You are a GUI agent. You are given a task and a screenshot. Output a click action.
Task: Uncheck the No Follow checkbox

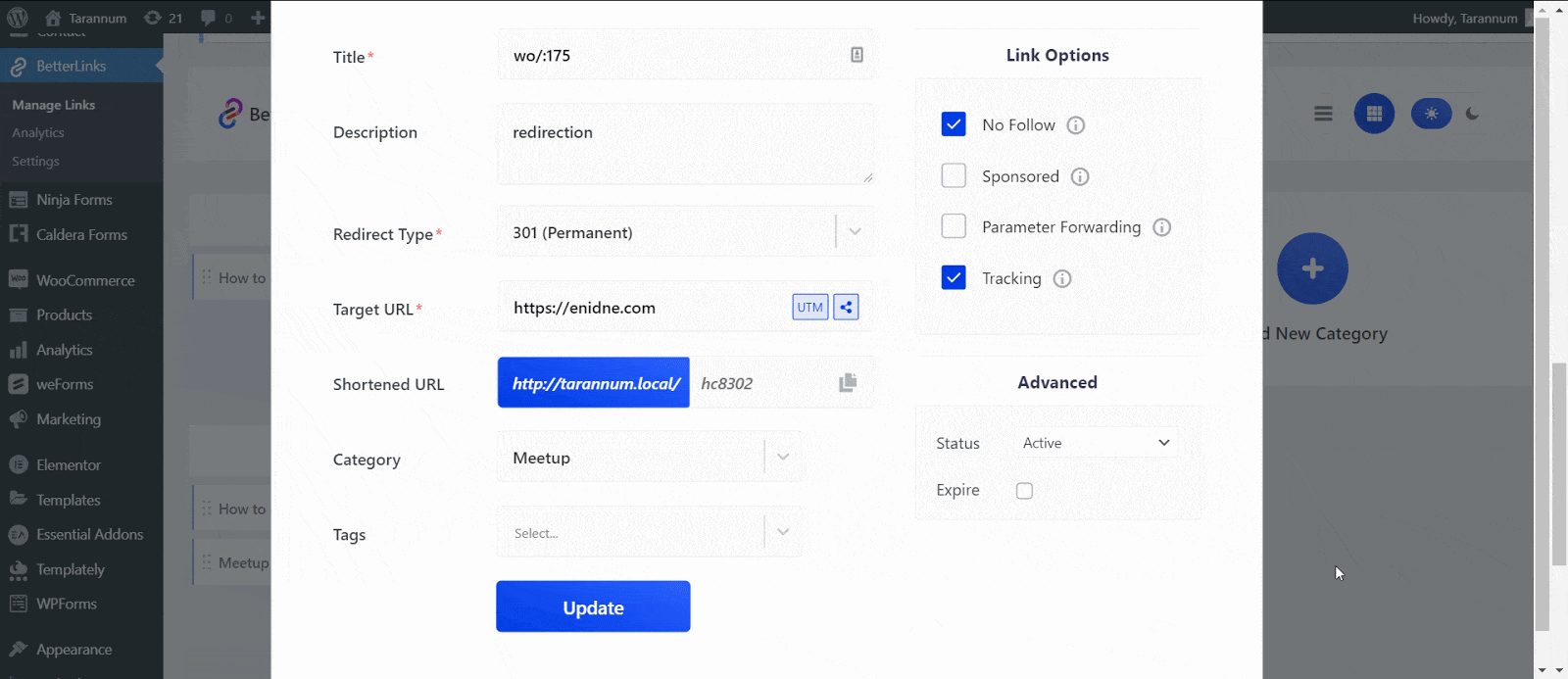pyautogui.click(x=954, y=124)
